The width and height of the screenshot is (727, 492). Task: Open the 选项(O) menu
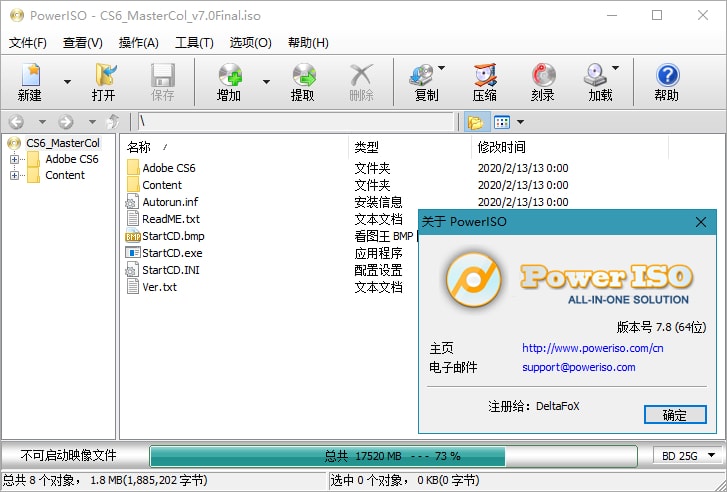[x=250, y=43]
